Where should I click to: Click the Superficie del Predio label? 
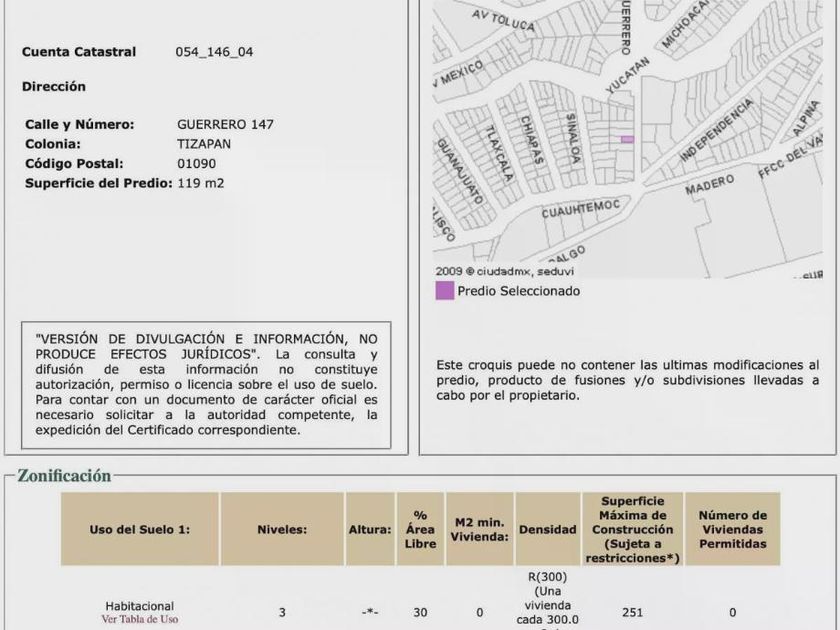tap(99, 183)
